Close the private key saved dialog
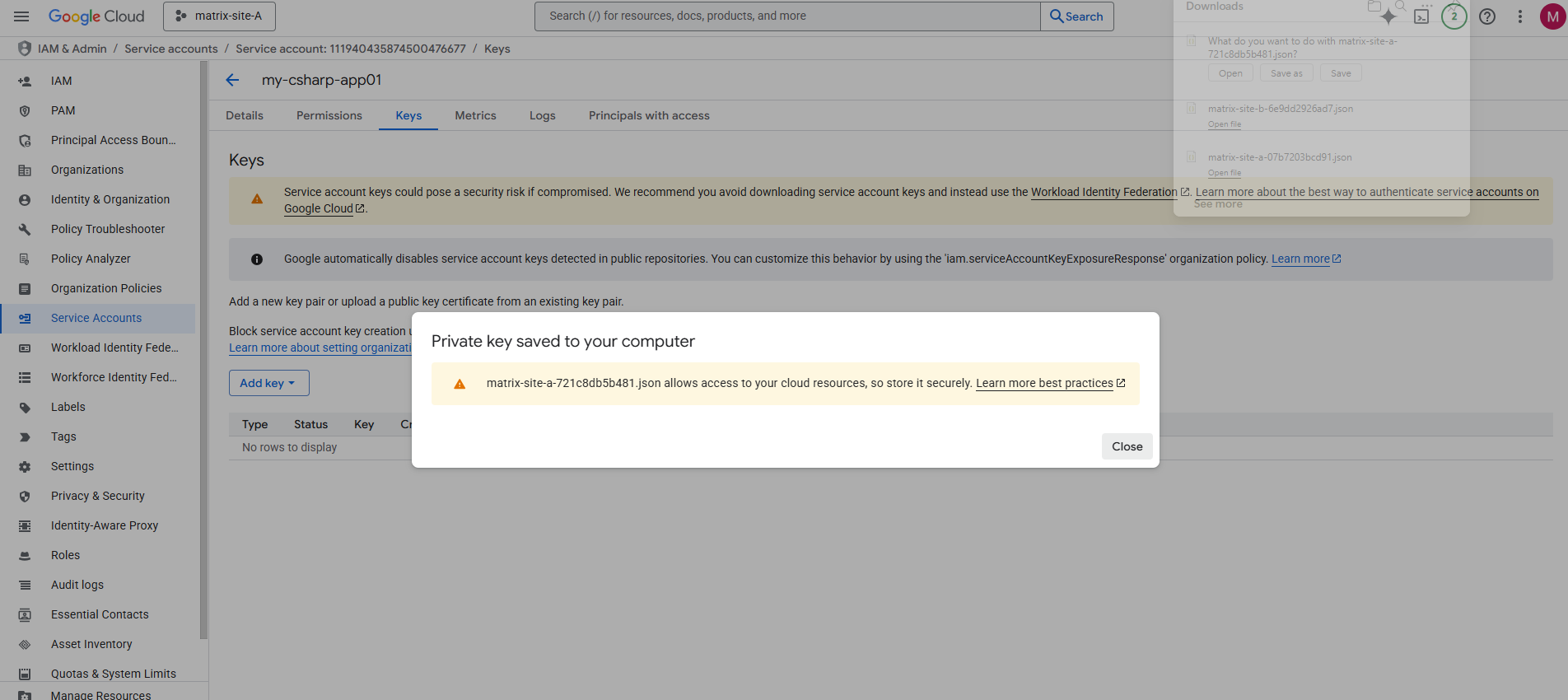Viewport: 1568px width, 700px height. click(1127, 446)
